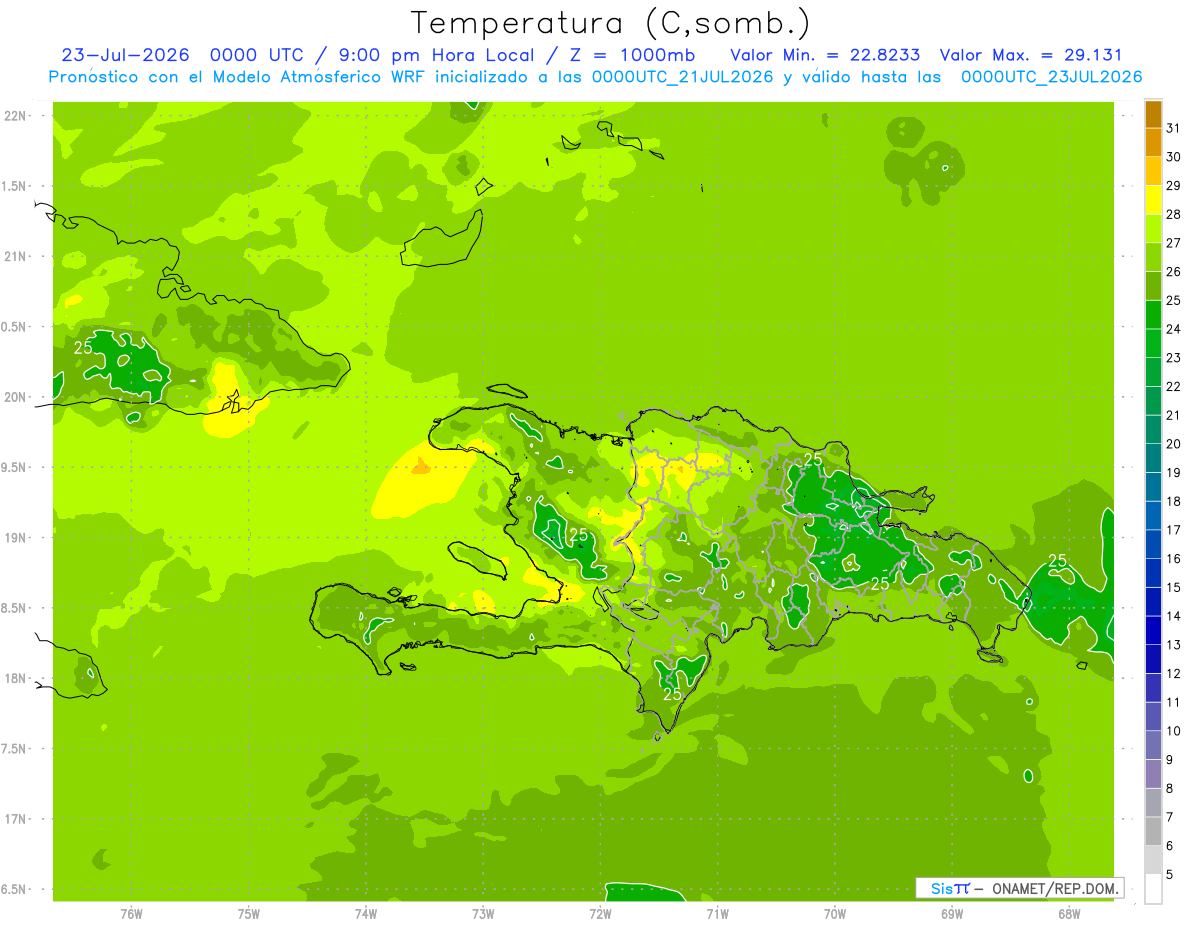Click the legend value label 31
Viewport: 1200px width, 927px height.
coord(1174,128)
